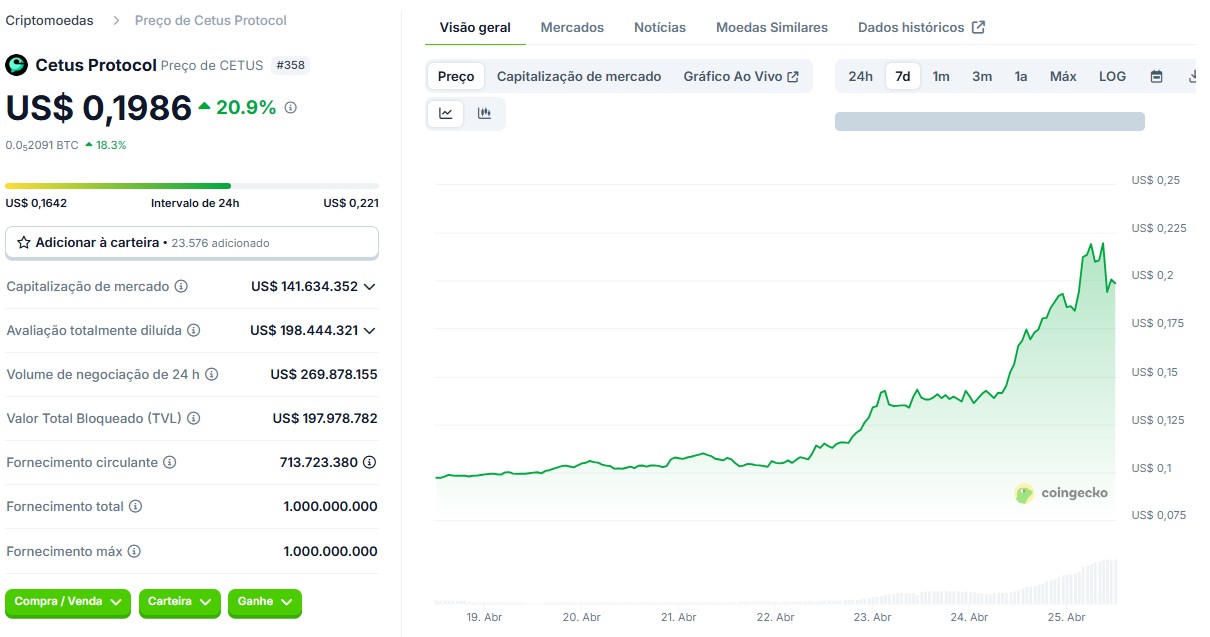This screenshot has height=637, width=1210.
Task: Click Adicionar à carteira button
Action: [x=192, y=242]
